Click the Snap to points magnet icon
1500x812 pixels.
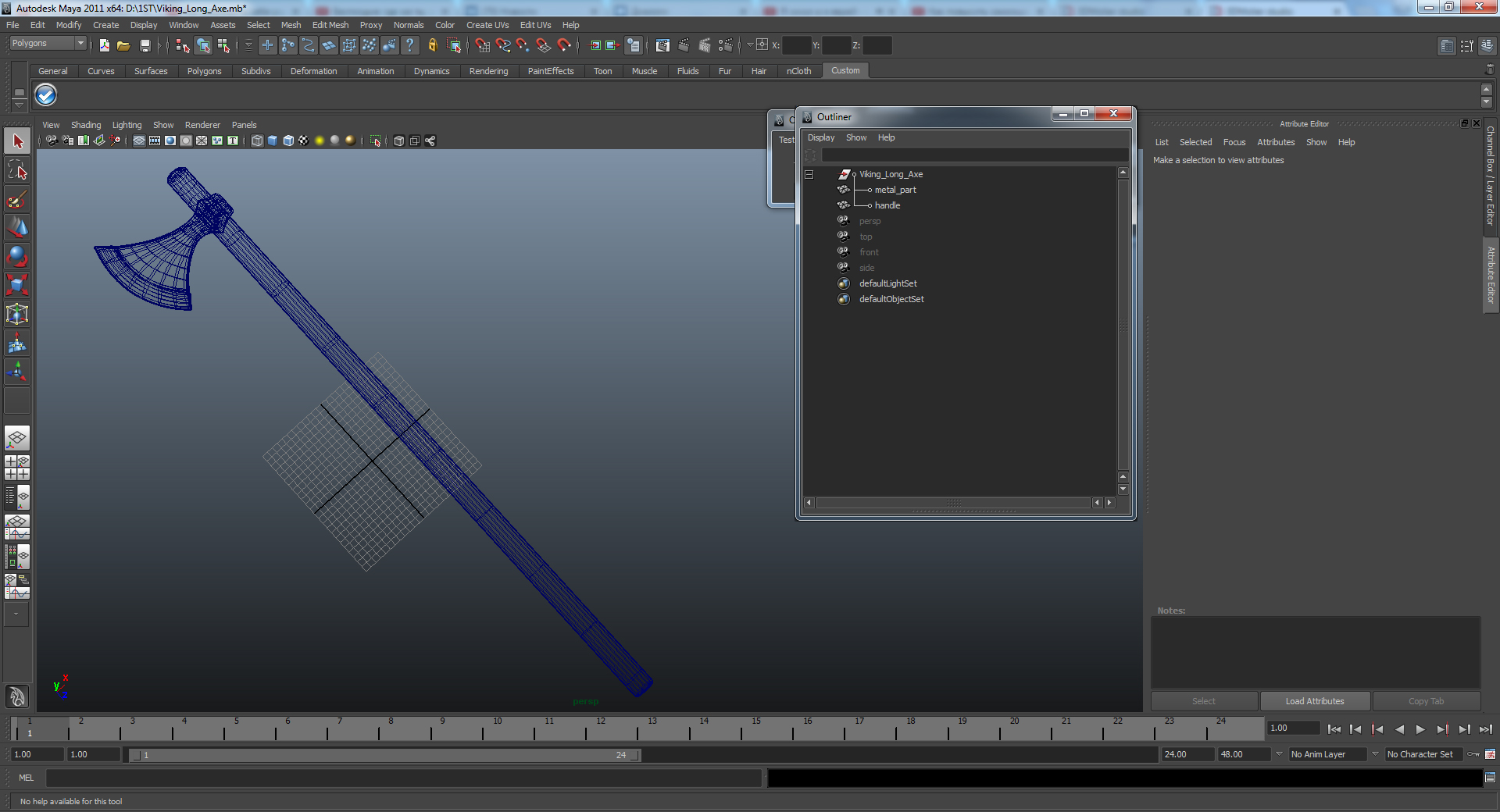coord(523,46)
